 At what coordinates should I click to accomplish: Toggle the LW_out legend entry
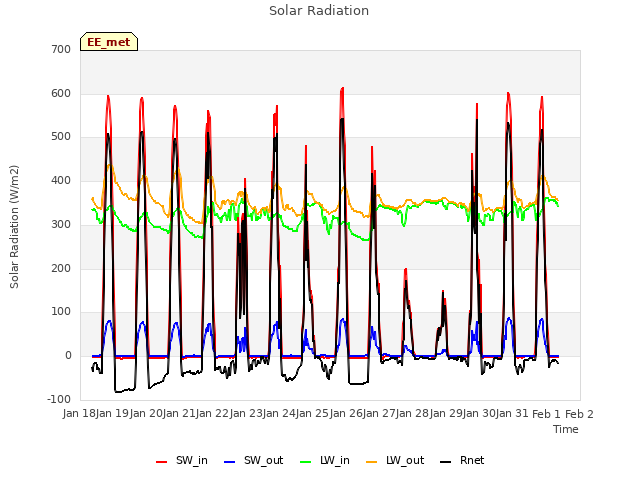click(x=395, y=460)
